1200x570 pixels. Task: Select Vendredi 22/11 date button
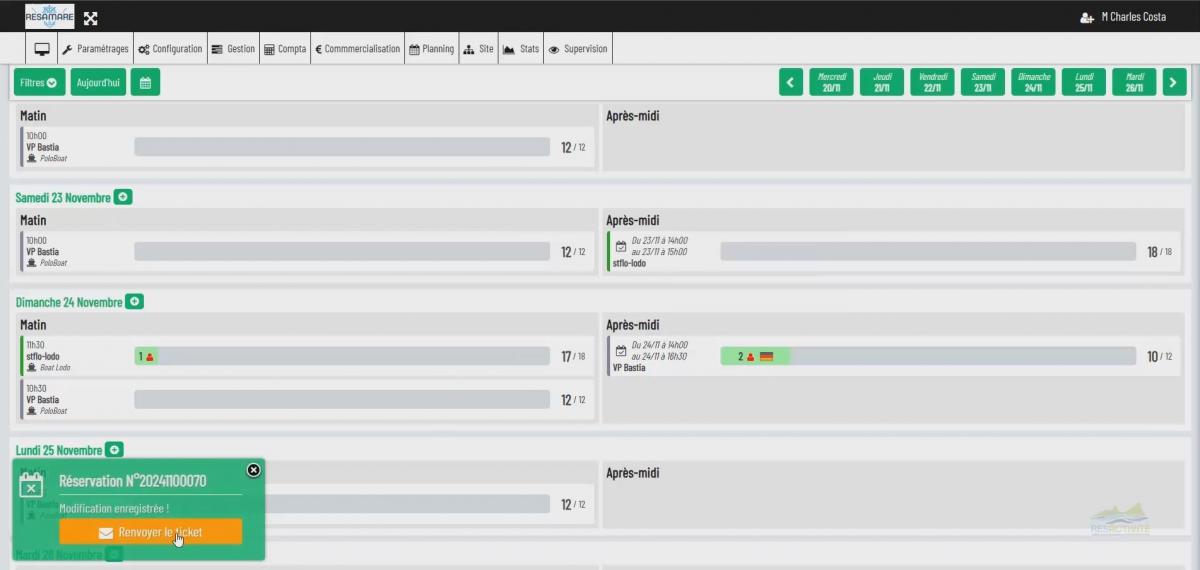coord(932,82)
